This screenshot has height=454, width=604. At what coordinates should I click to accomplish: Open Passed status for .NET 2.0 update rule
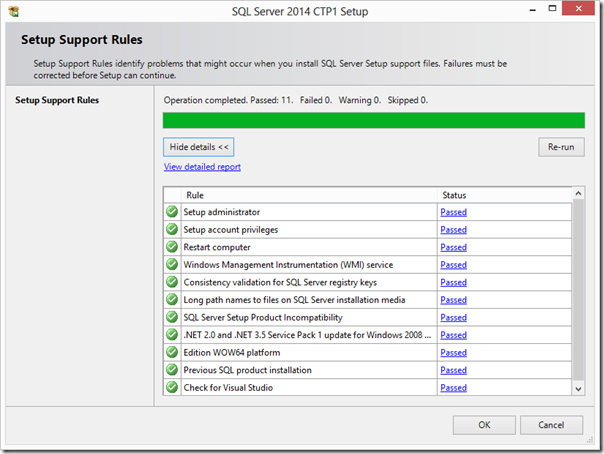(x=453, y=335)
